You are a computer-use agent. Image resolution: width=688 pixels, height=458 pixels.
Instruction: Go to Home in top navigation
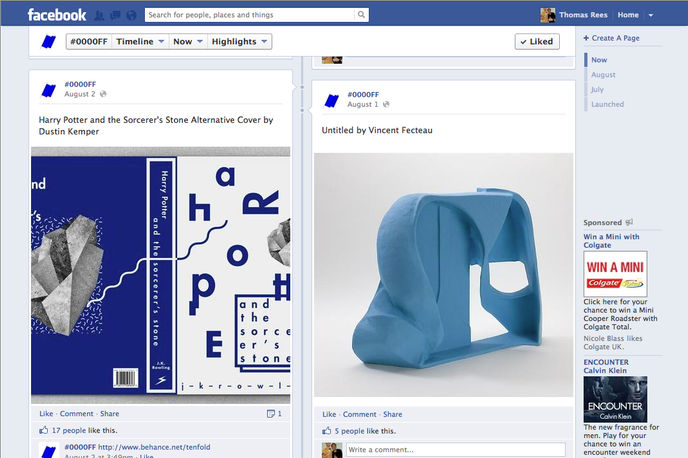coord(628,15)
